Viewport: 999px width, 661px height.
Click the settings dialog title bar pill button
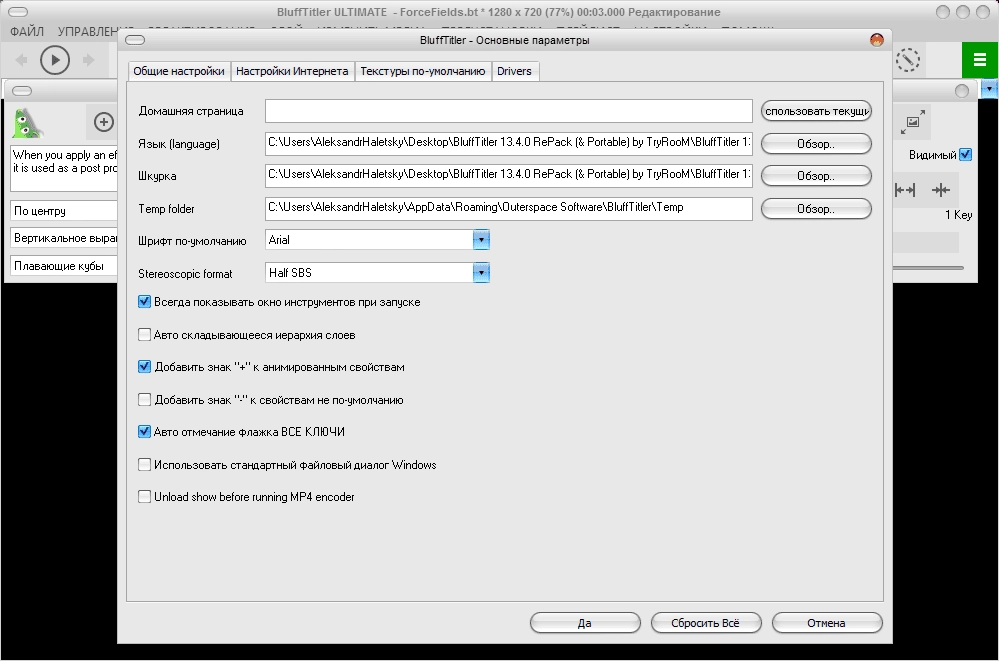(135, 40)
